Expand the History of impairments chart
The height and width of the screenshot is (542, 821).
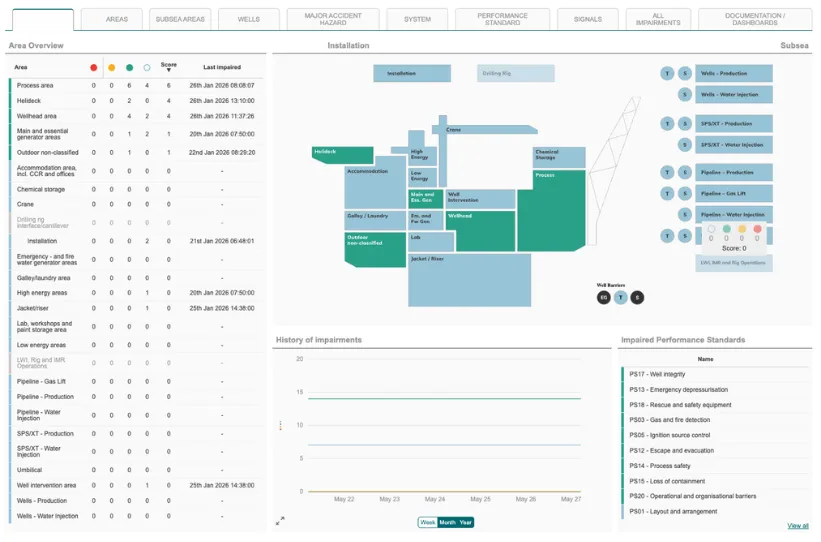[x=280, y=521]
